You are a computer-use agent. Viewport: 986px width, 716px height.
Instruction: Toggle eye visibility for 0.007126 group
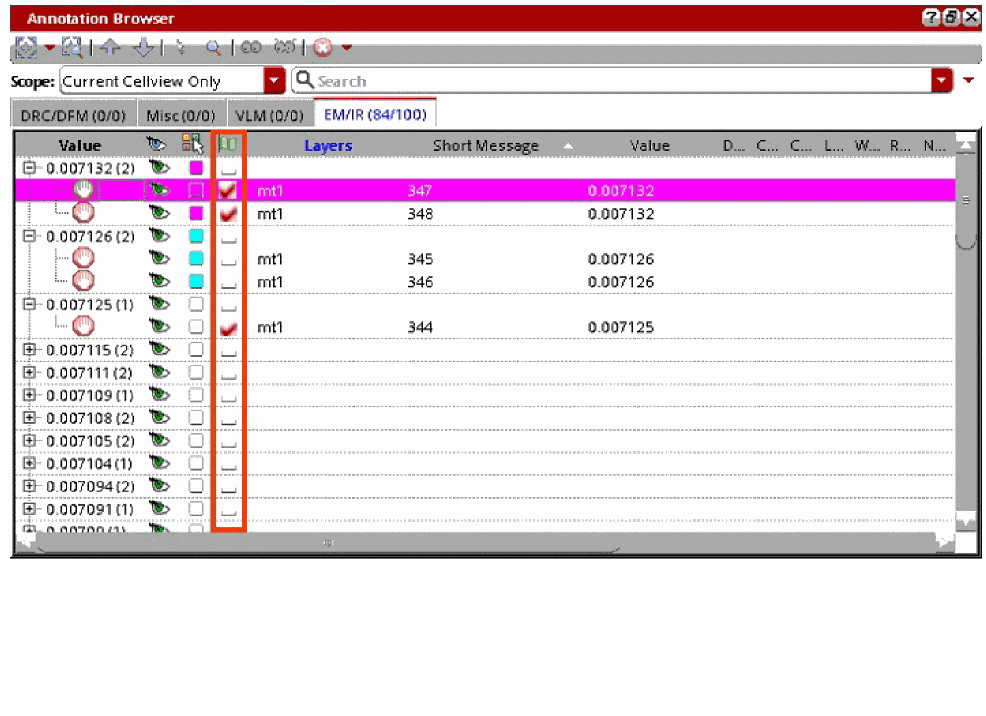[x=159, y=236]
